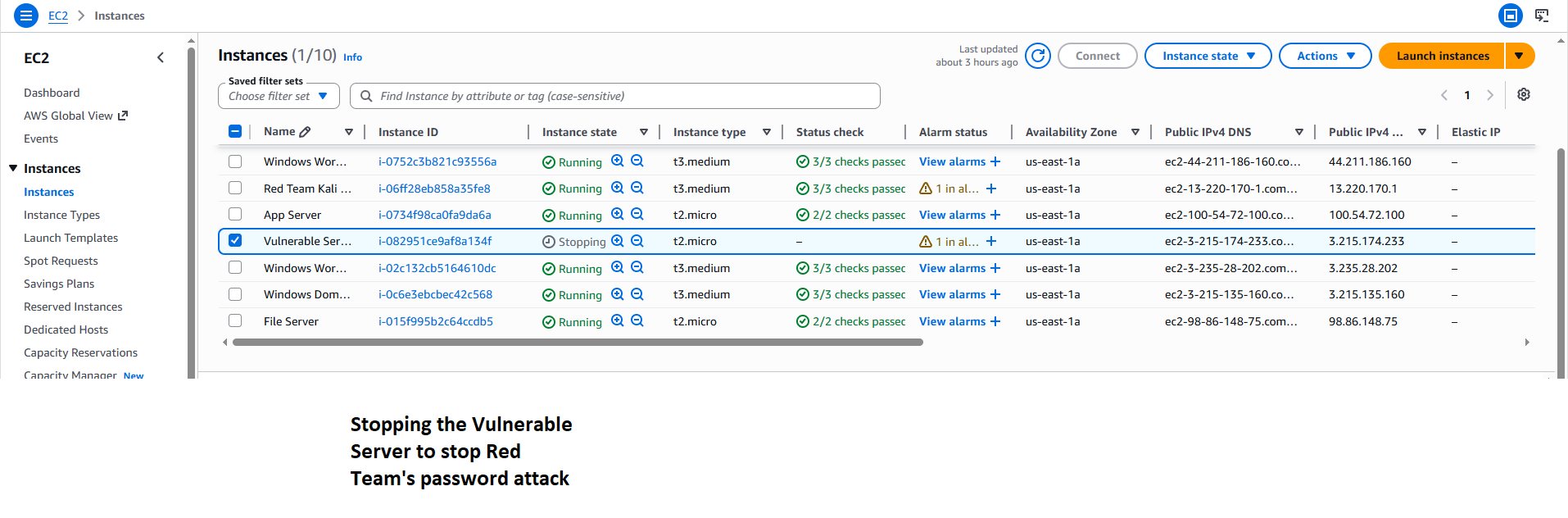The height and width of the screenshot is (518, 1568).
Task: Select the App Server instance checkbox
Action: [x=235, y=214]
